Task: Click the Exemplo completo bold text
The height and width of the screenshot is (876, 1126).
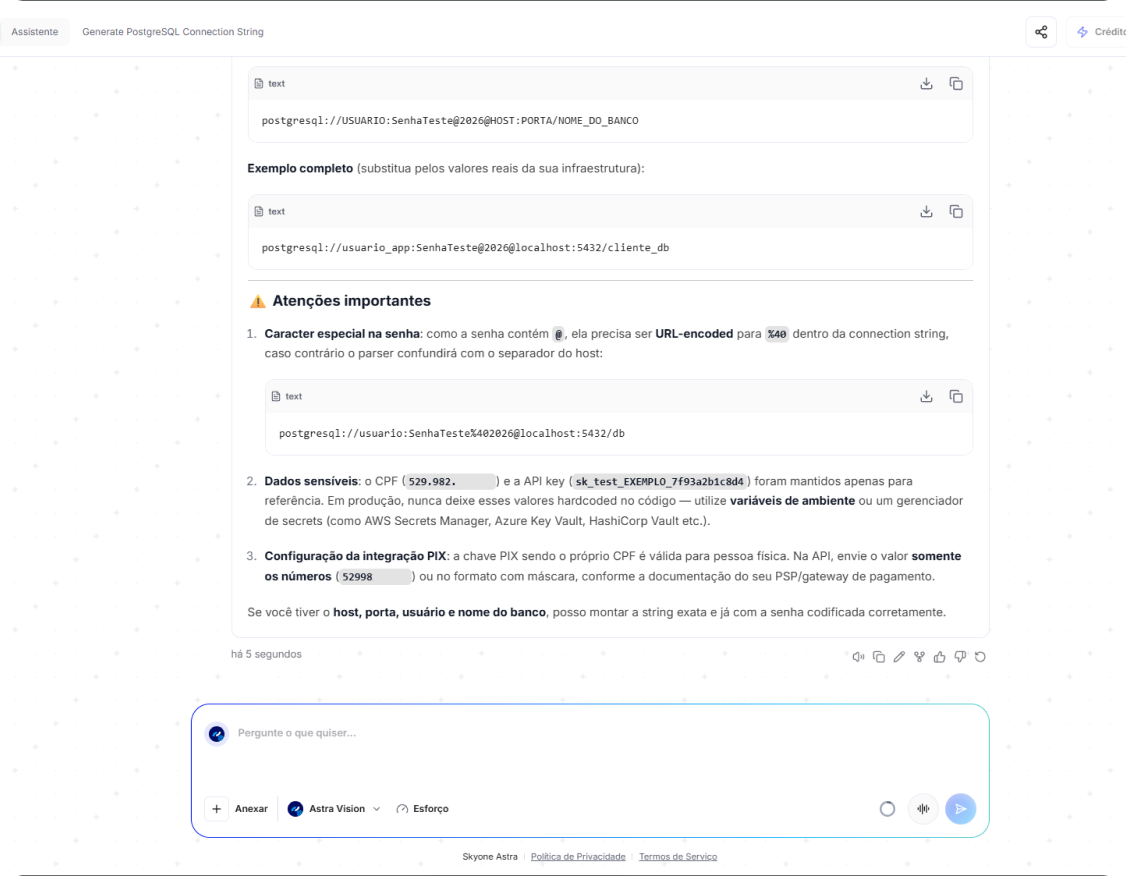Action: pos(300,168)
